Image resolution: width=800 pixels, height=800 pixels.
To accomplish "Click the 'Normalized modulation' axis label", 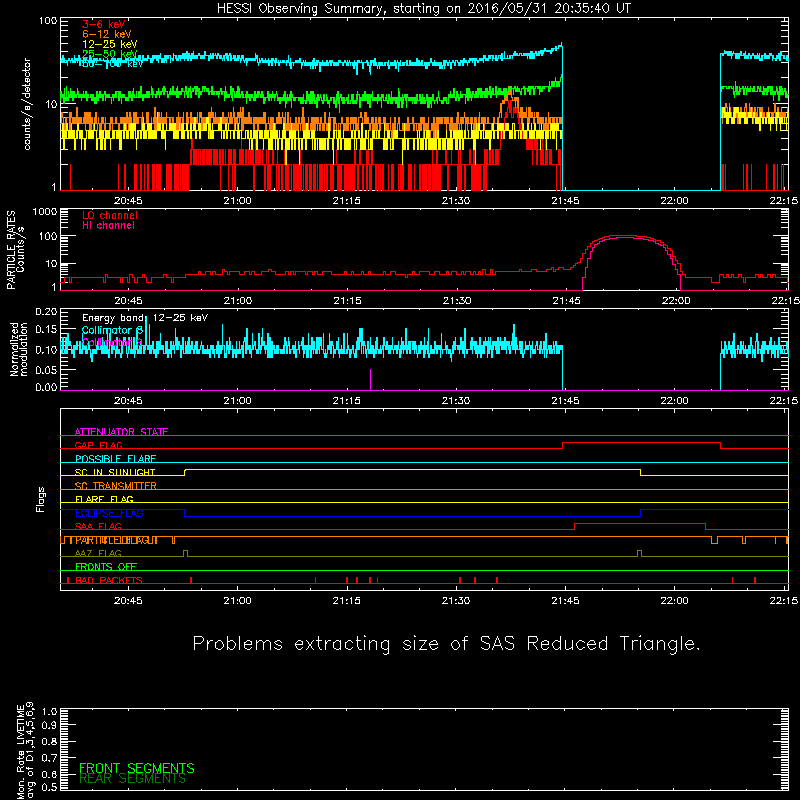I will tap(19, 349).
